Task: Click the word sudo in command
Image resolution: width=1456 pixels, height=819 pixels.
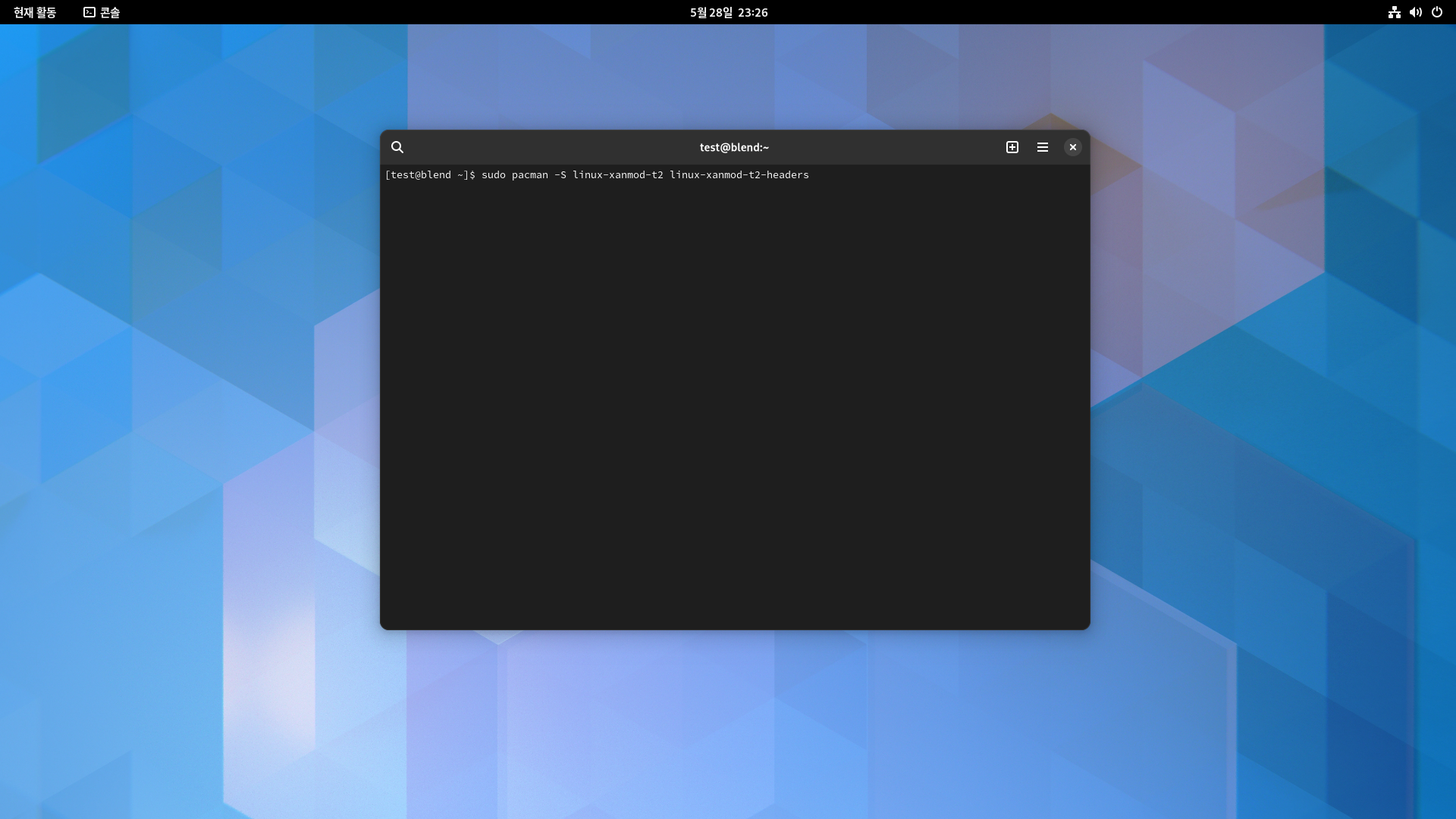Action: 493,175
